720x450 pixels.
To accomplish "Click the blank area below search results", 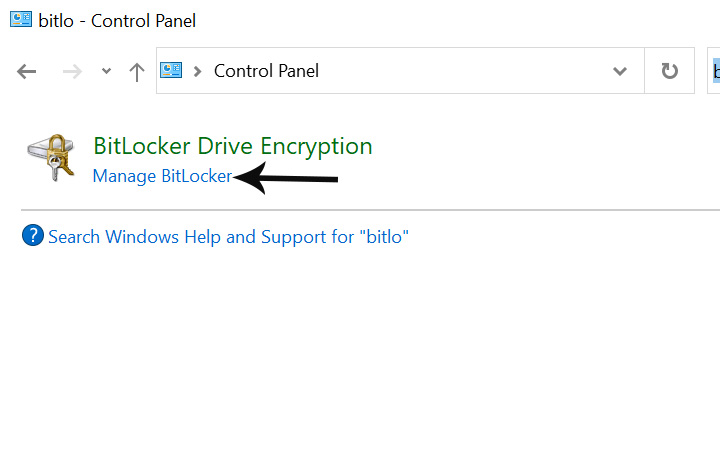I will click(360, 349).
